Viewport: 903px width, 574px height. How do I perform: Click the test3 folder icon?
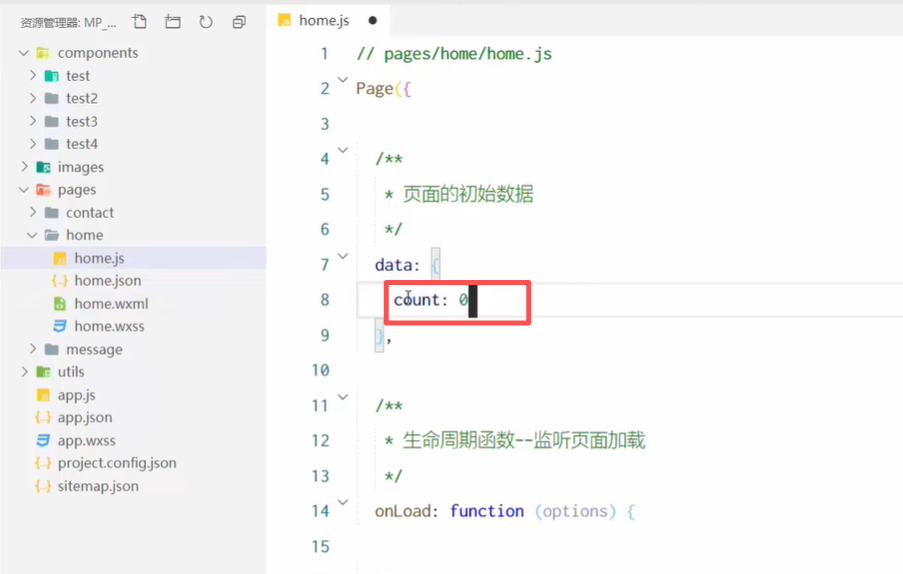tap(52, 121)
